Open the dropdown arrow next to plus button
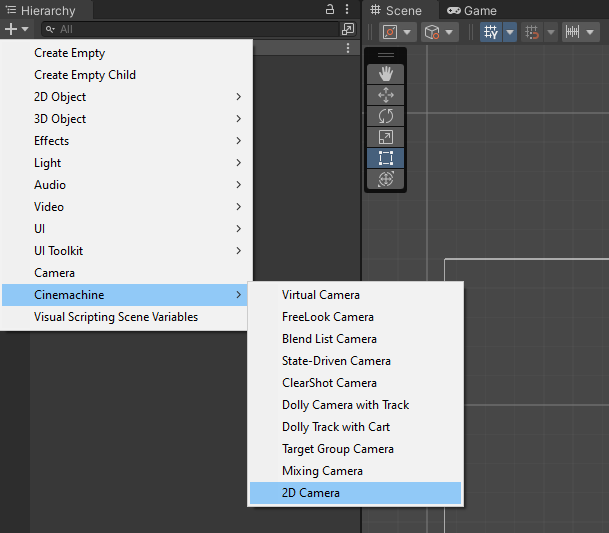This screenshot has height=533, width=609. (x=25, y=29)
